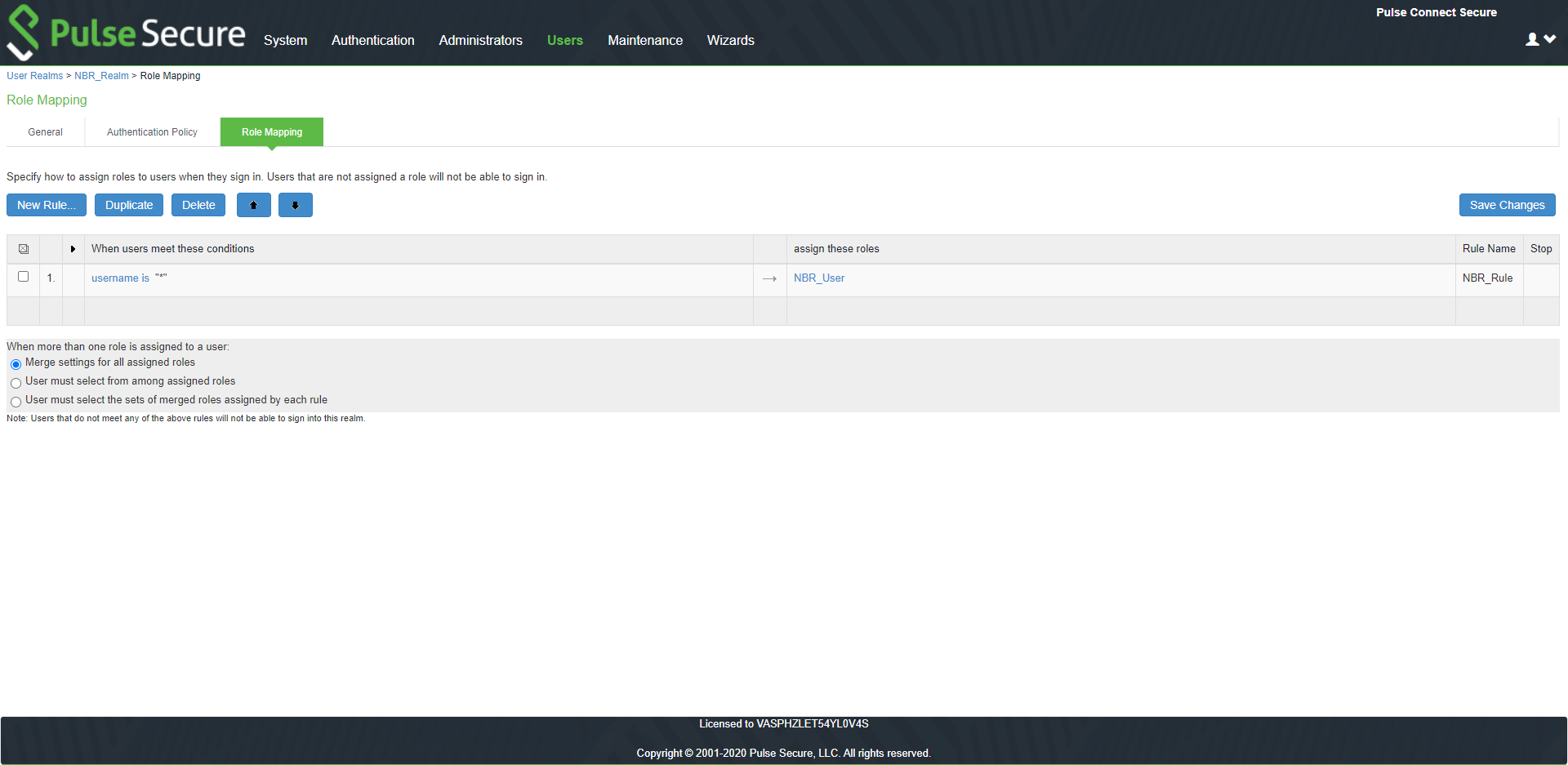Open the Authentication menu
The height and width of the screenshot is (765, 1568).
[372, 40]
